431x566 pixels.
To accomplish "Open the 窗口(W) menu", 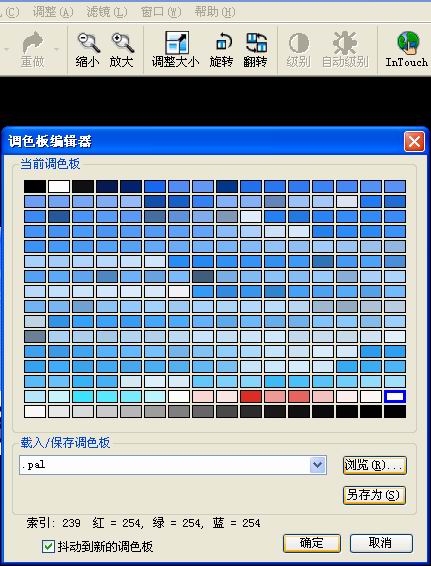I will [x=161, y=12].
